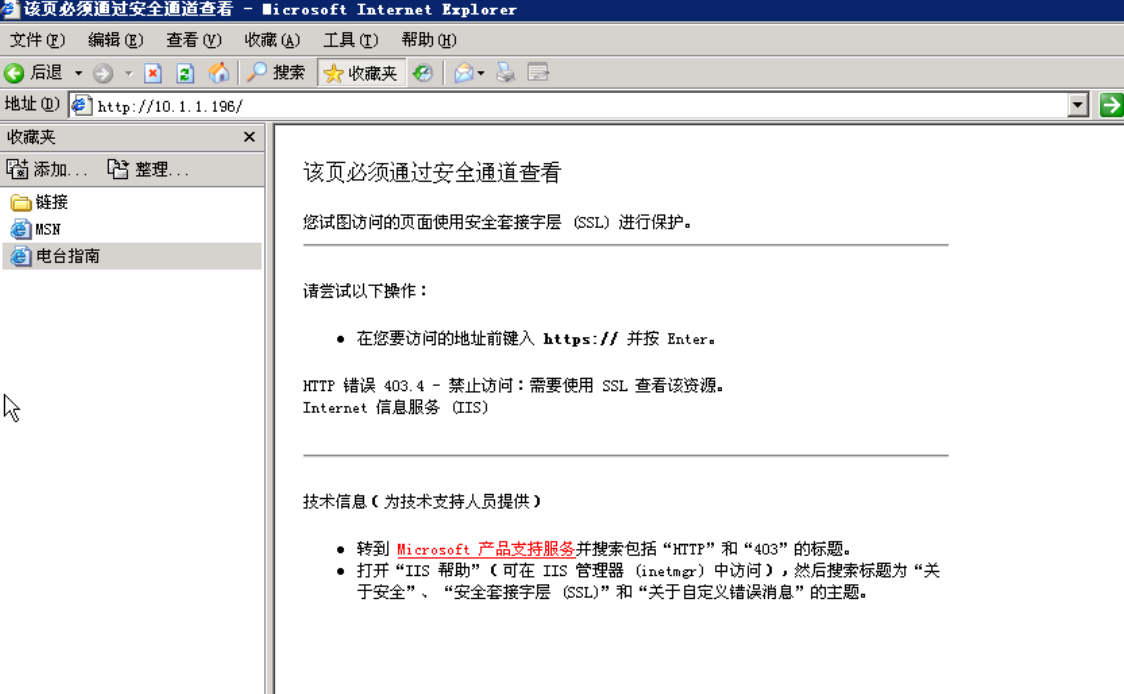Click the bold https:// text
The width and height of the screenshot is (1124, 694).
pyautogui.click(x=580, y=339)
